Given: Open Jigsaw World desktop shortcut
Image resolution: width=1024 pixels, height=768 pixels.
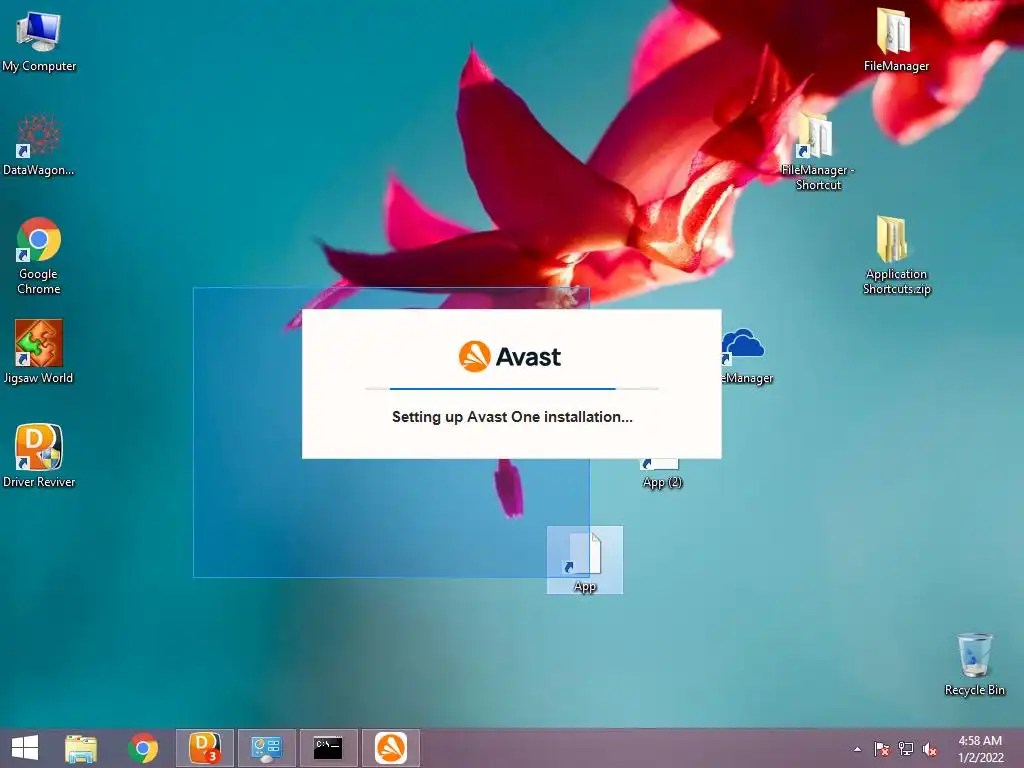Looking at the screenshot, I should point(39,352).
